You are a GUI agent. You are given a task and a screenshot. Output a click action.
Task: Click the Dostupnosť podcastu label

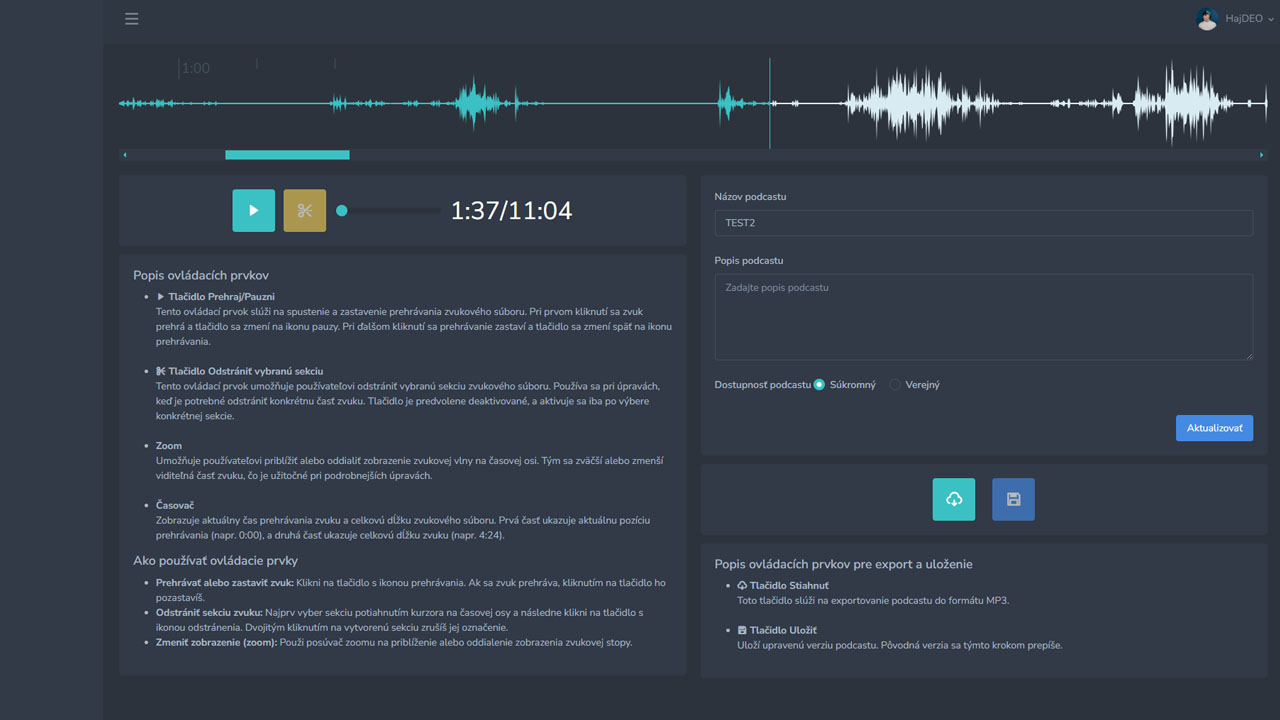(x=762, y=385)
